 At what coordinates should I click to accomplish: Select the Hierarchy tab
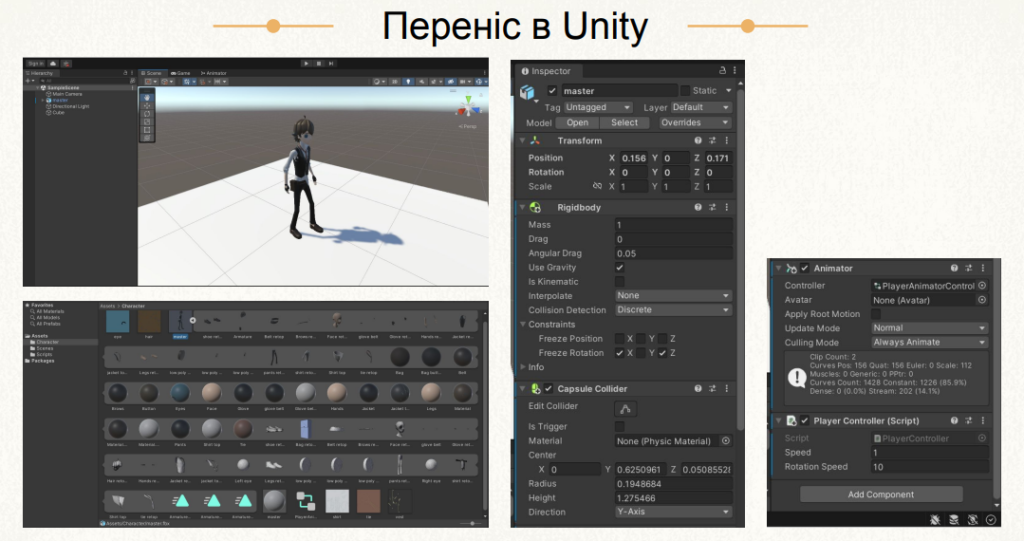pyautogui.click(x=40, y=73)
